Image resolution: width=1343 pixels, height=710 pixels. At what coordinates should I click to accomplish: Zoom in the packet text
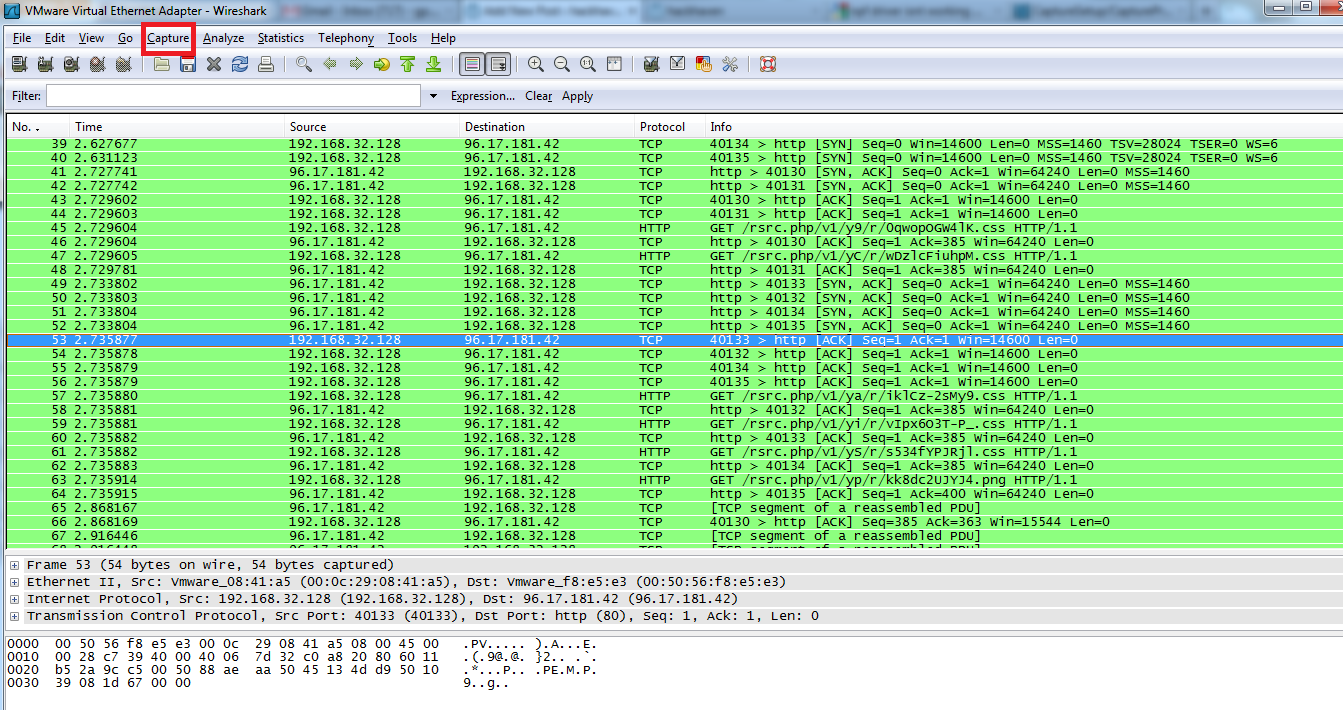(535, 64)
